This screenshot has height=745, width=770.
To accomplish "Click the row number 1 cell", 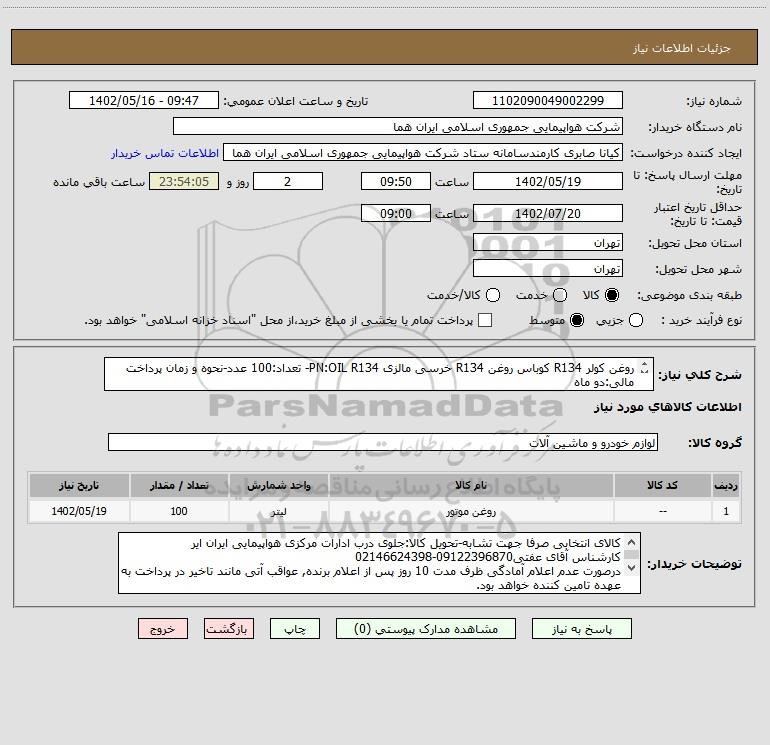I will pos(726,512).
